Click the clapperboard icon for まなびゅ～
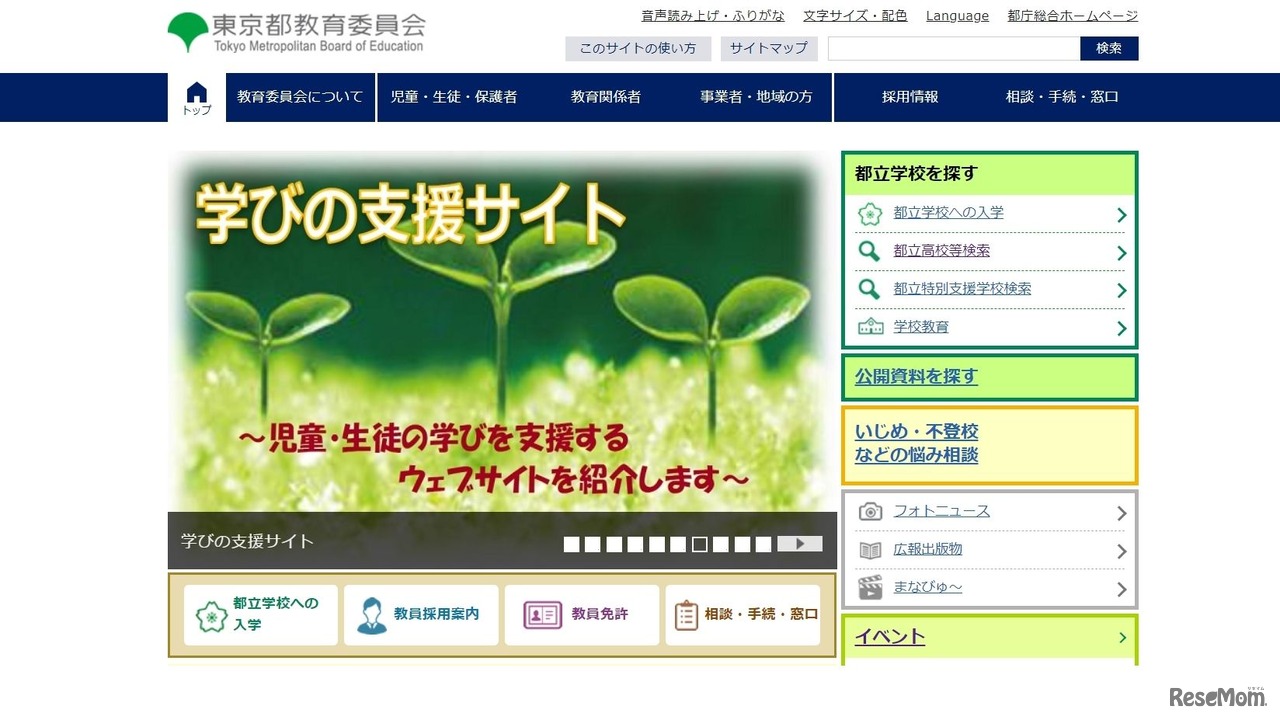This screenshot has height=720, width=1280. [x=870, y=587]
